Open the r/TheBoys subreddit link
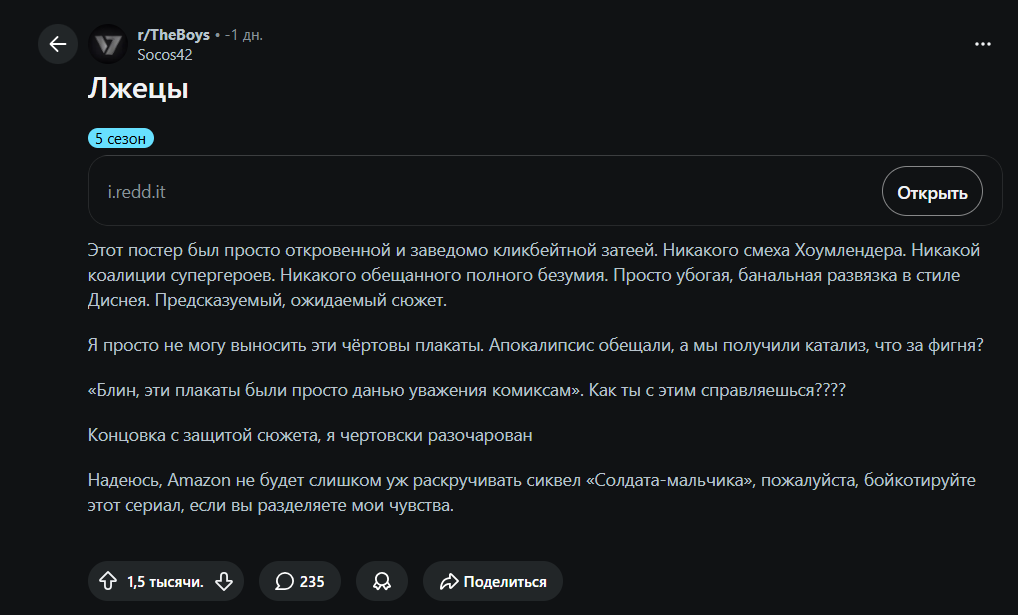The height and width of the screenshot is (615, 1018). (x=173, y=35)
